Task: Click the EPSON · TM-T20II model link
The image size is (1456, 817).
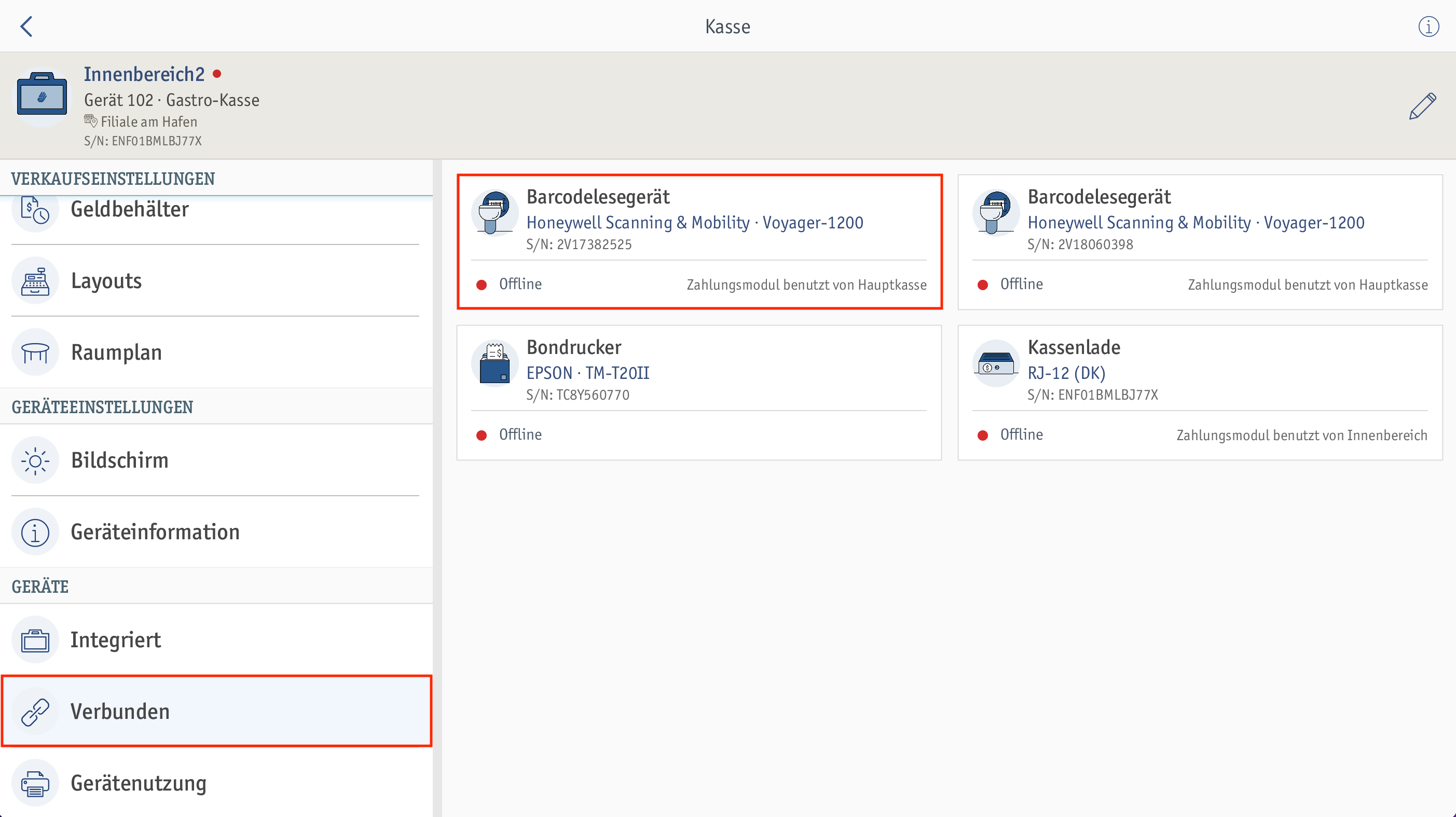Action: point(588,373)
